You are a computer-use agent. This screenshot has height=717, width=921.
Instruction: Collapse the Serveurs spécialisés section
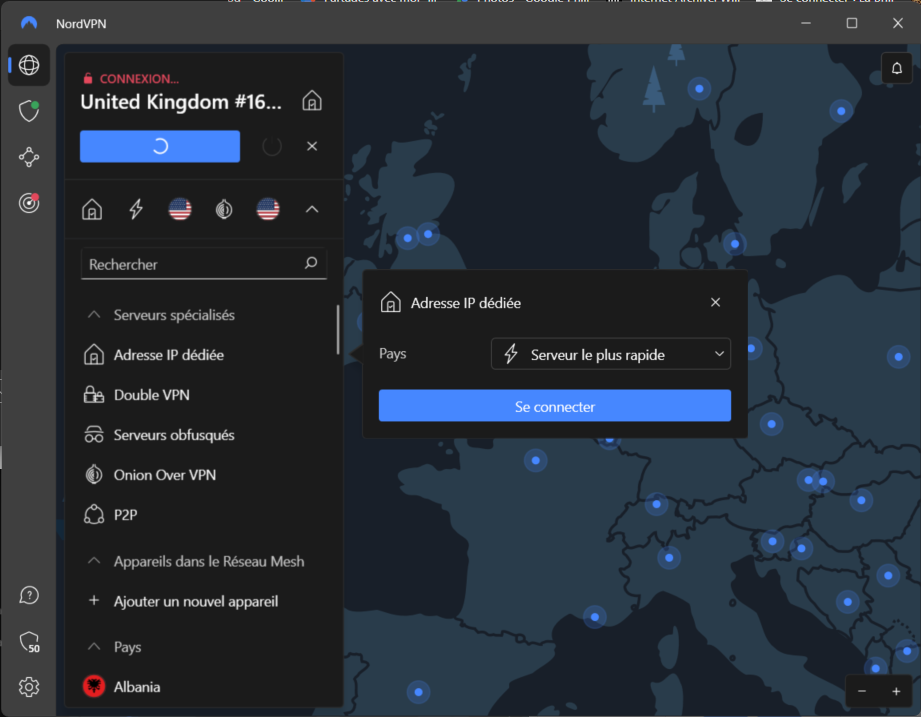tap(94, 315)
